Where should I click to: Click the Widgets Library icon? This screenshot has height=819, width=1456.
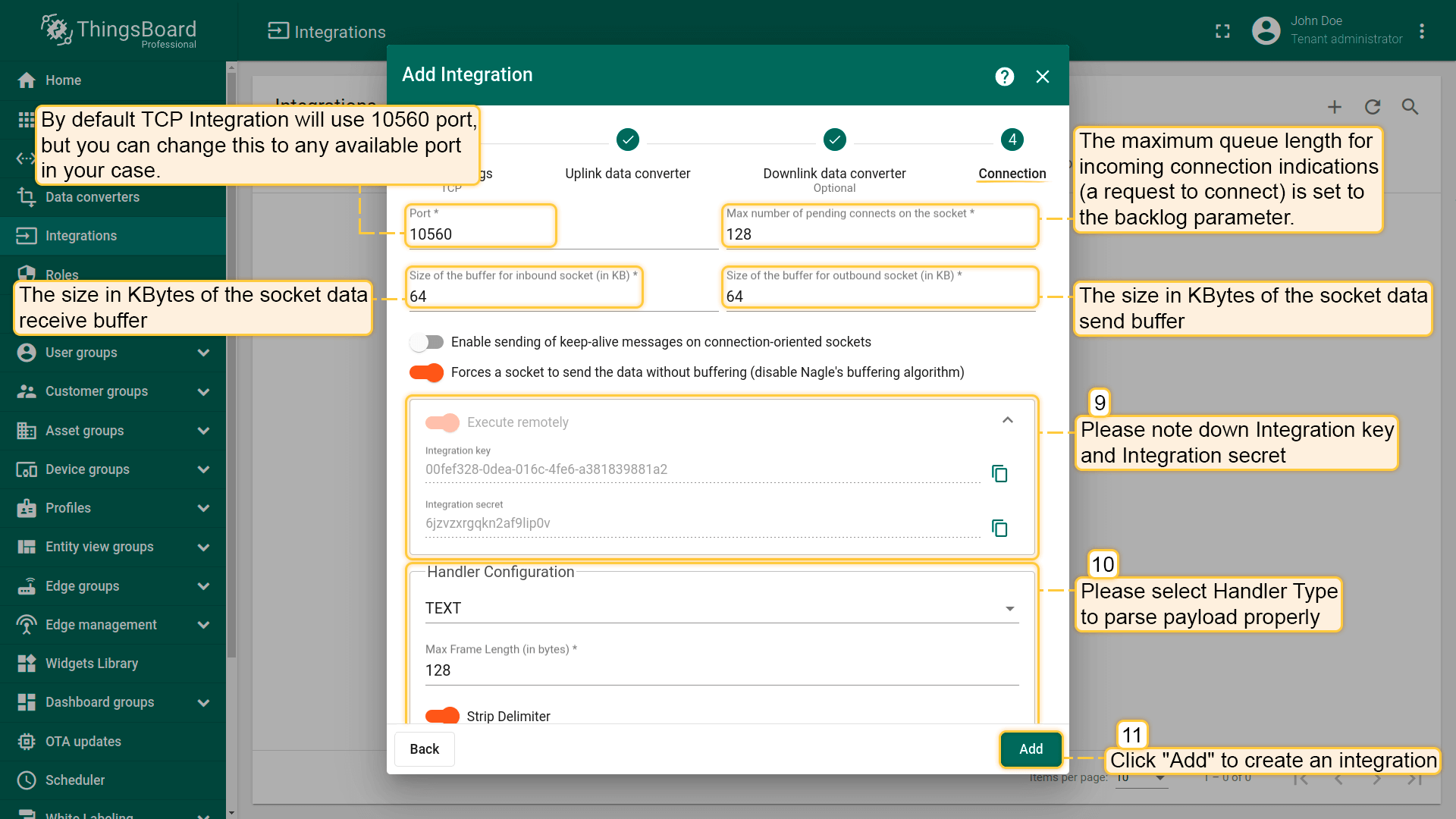click(27, 664)
